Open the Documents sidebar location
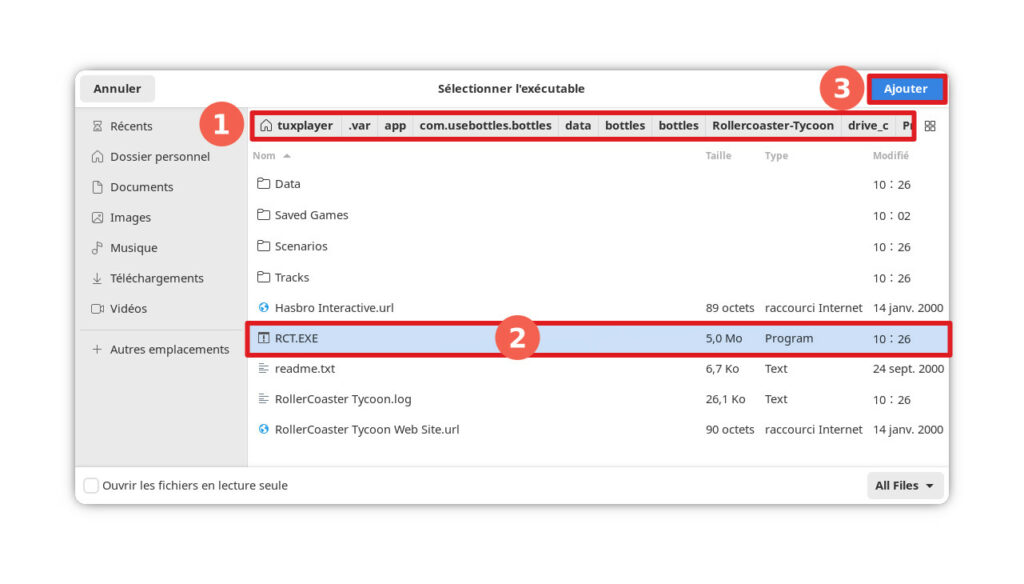 (141, 187)
